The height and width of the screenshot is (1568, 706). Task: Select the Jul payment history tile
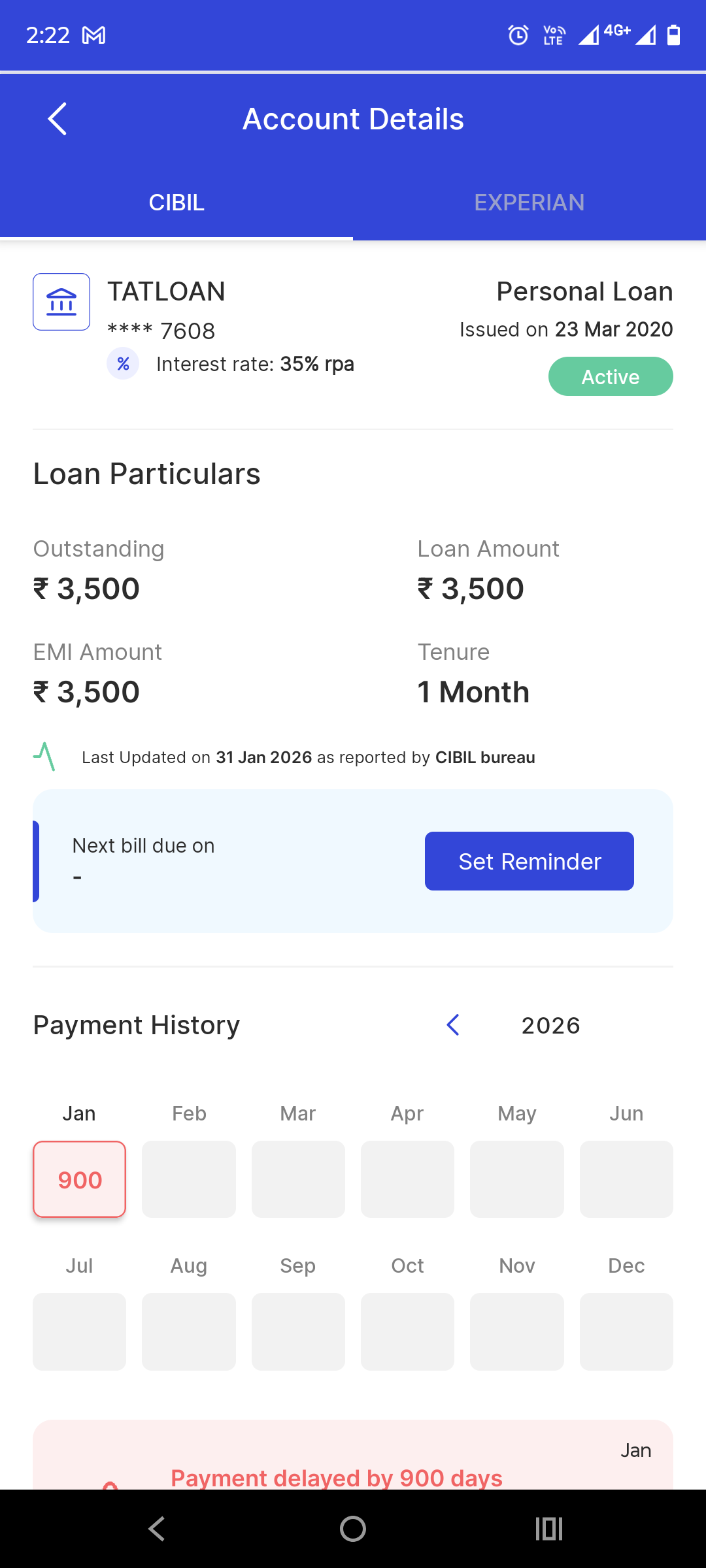pyautogui.click(x=80, y=1331)
